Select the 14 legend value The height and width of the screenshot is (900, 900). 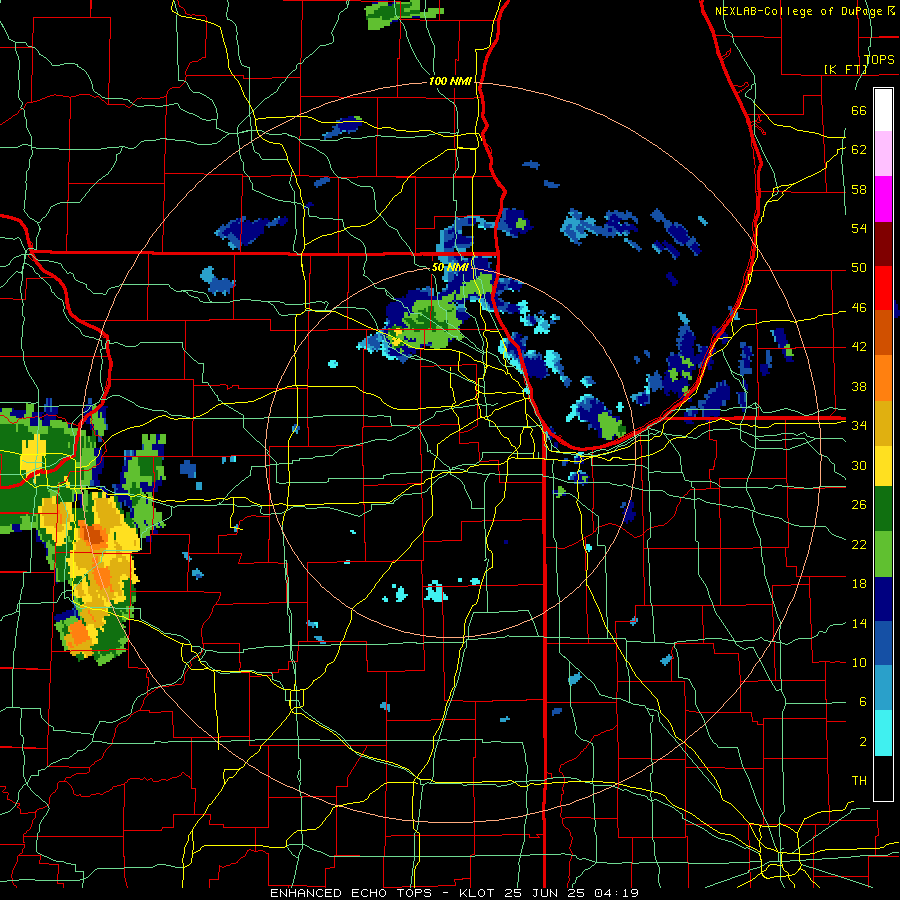point(859,623)
